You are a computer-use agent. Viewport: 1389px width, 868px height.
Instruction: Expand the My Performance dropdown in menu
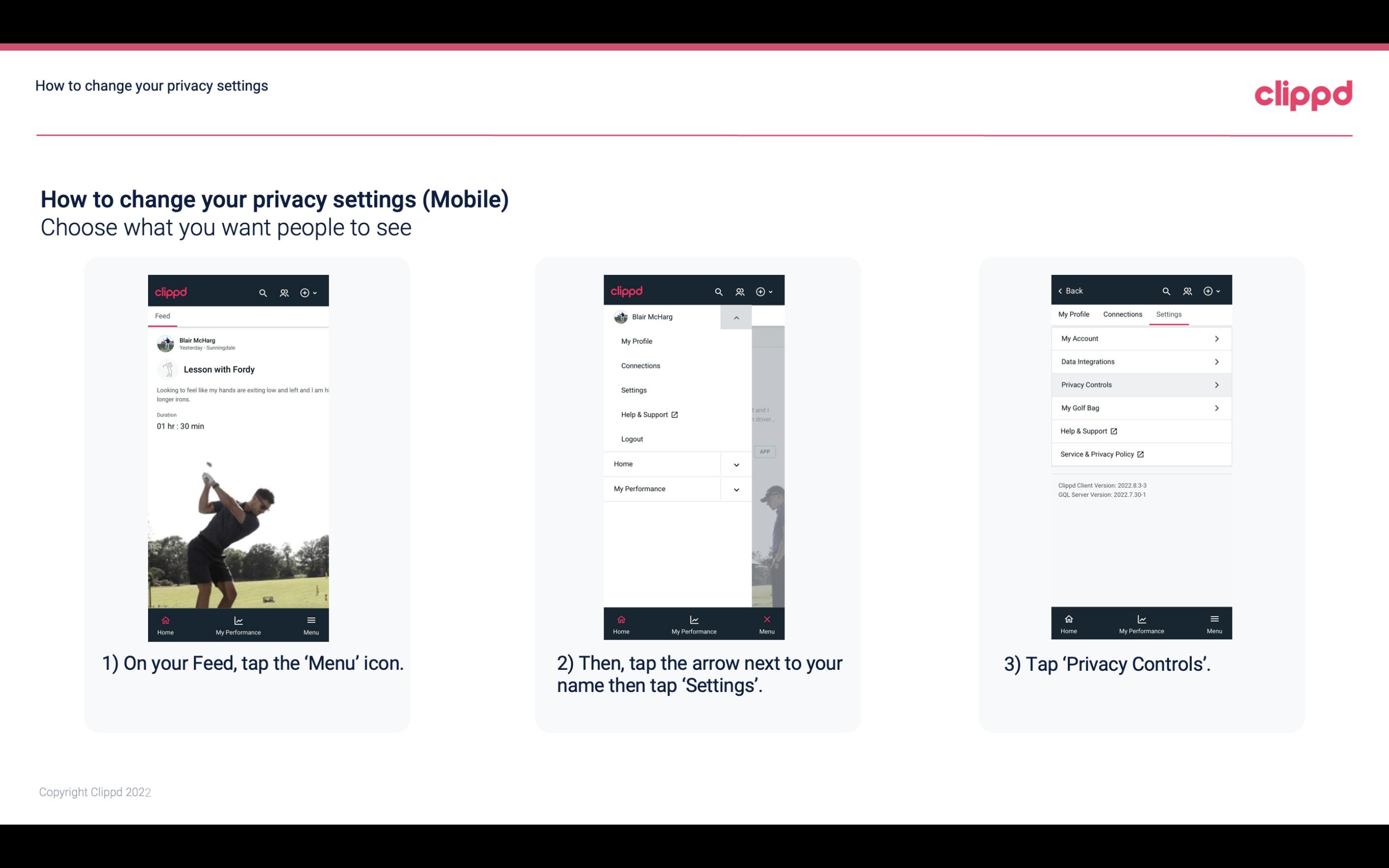click(736, 489)
